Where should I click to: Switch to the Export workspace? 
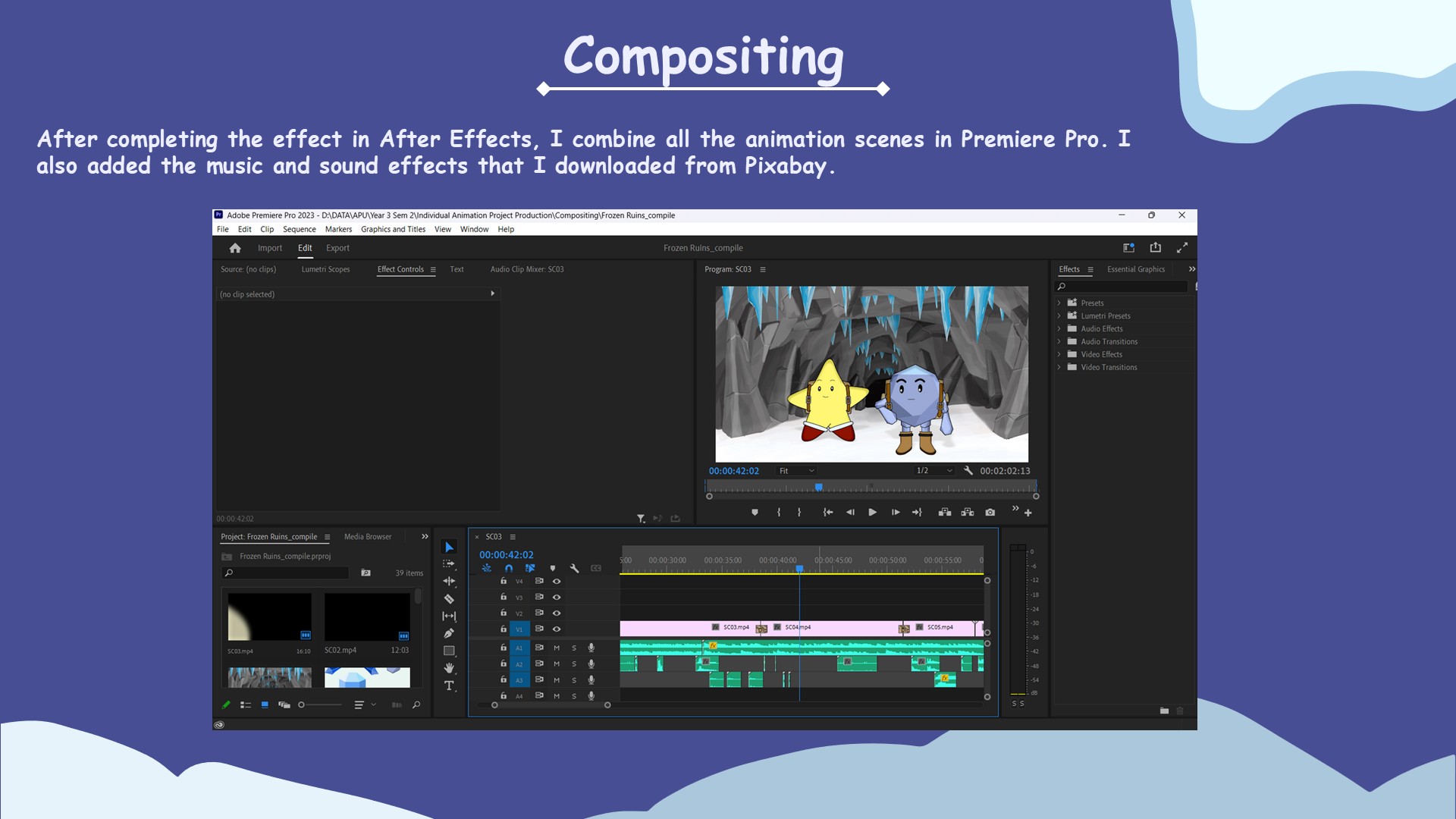(x=337, y=248)
